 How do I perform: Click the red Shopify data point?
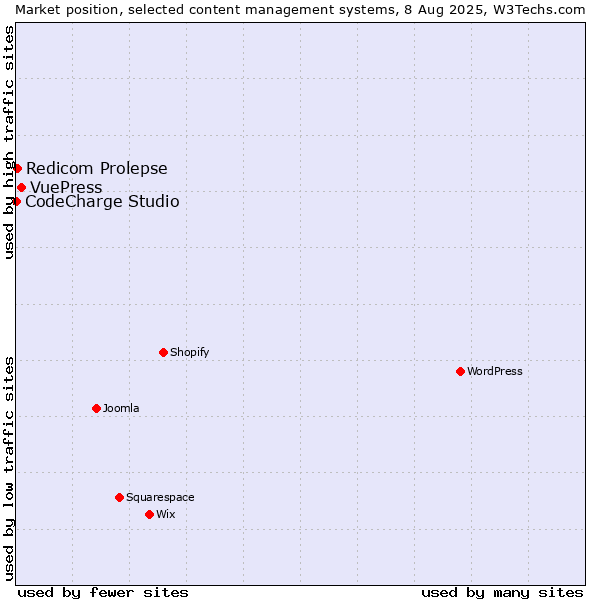click(x=163, y=352)
